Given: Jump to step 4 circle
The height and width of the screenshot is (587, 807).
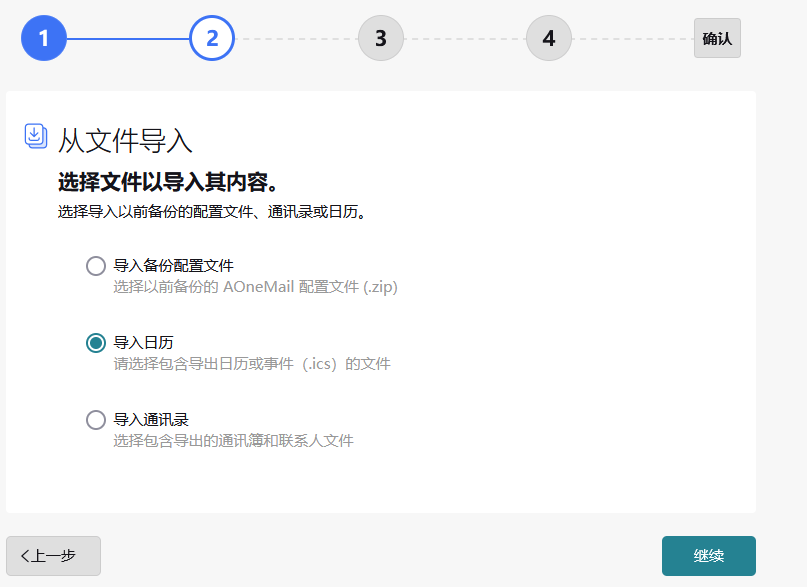Looking at the screenshot, I should (x=549, y=38).
